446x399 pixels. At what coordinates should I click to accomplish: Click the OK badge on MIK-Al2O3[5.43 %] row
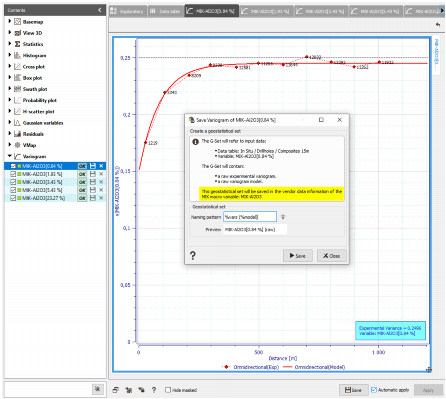(82, 190)
